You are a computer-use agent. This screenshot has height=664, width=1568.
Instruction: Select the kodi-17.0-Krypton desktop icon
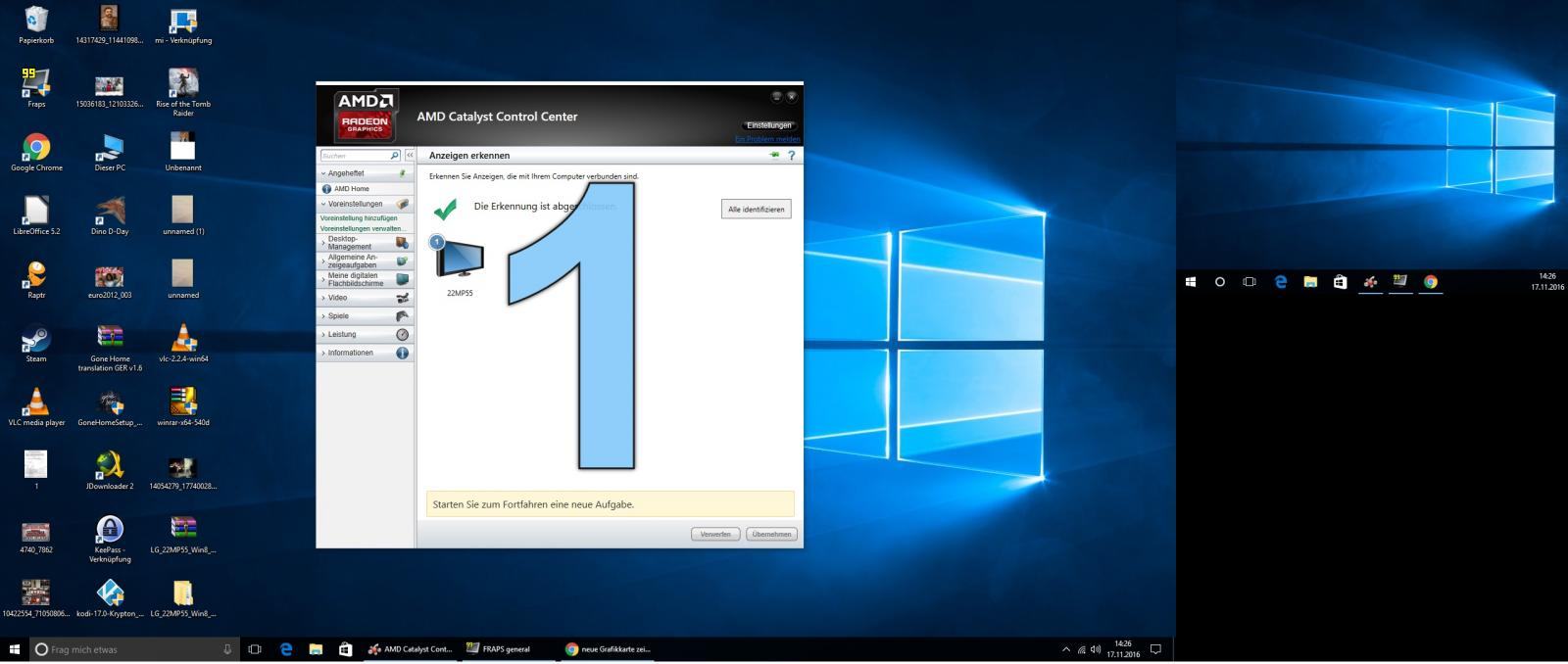pos(110,598)
